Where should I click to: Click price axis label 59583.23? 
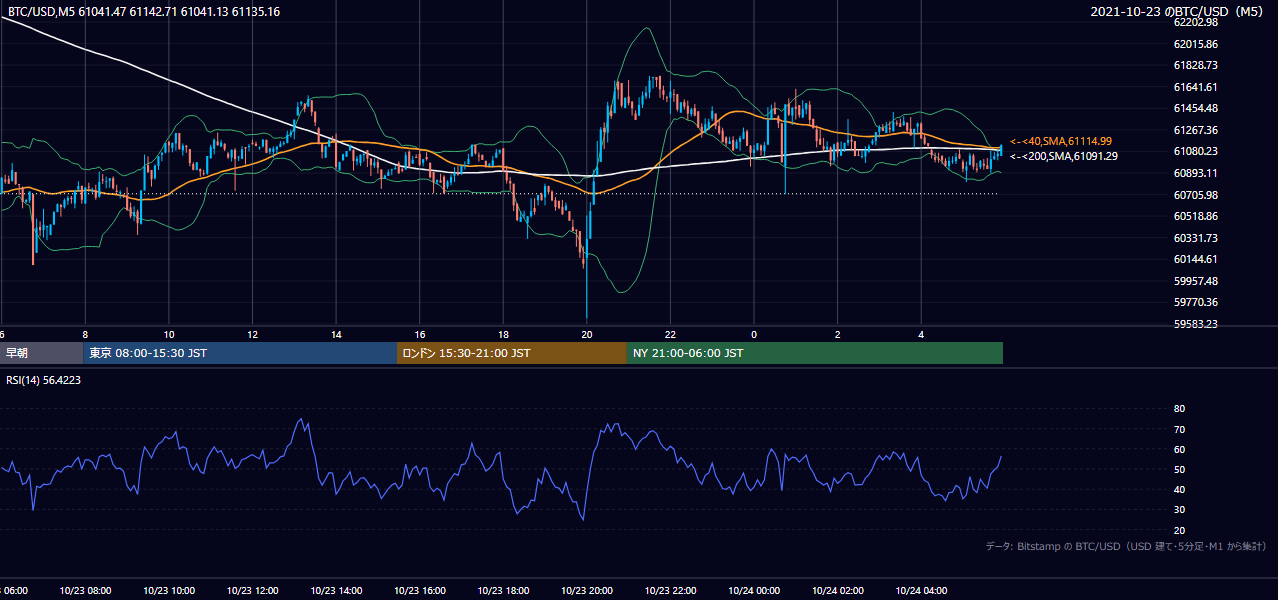pyautogui.click(x=1195, y=324)
